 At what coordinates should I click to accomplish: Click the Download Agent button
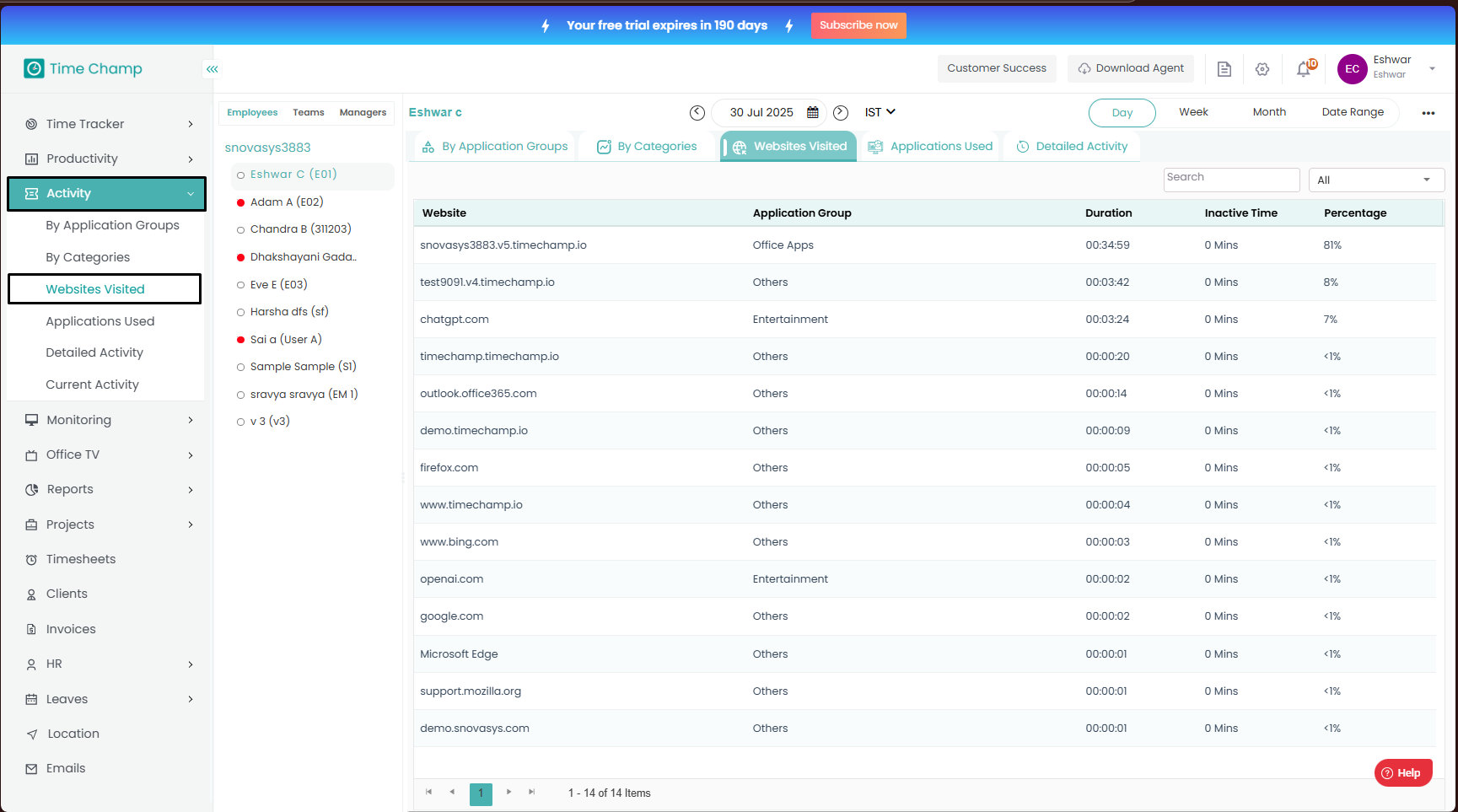(1131, 68)
